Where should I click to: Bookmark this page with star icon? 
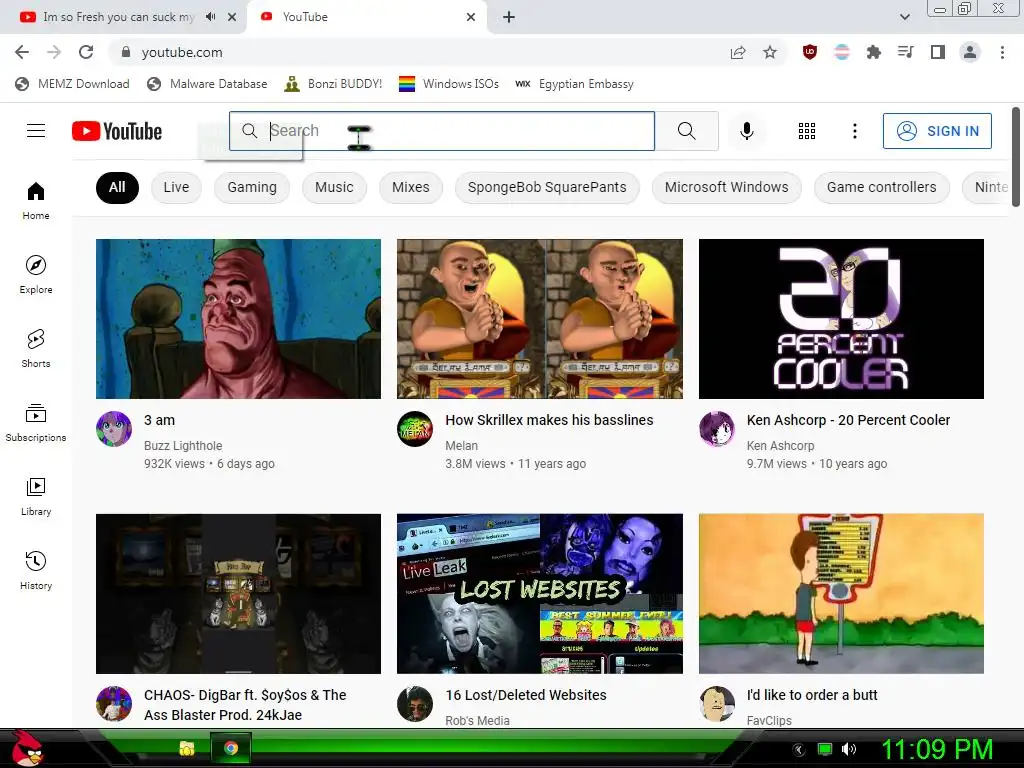point(770,52)
